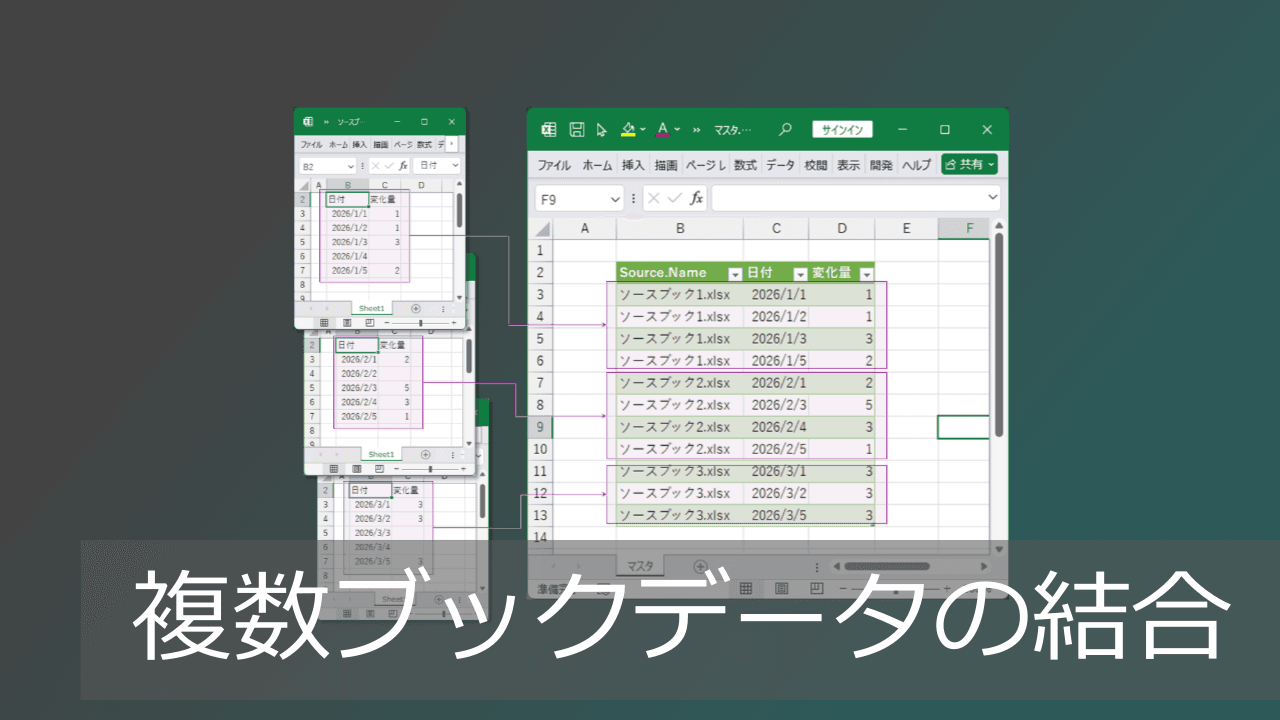Viewport: 1280px width, 720px height.
Task: Open search with the magnifying glass icon
Action: [785, 130]
